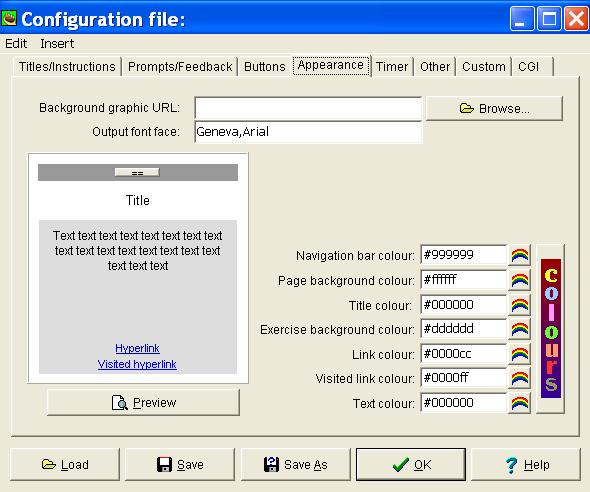Viewport: 590px width, 492px height.
Task: Open colour picker for Page background colour
Action: tap(519, 280)
